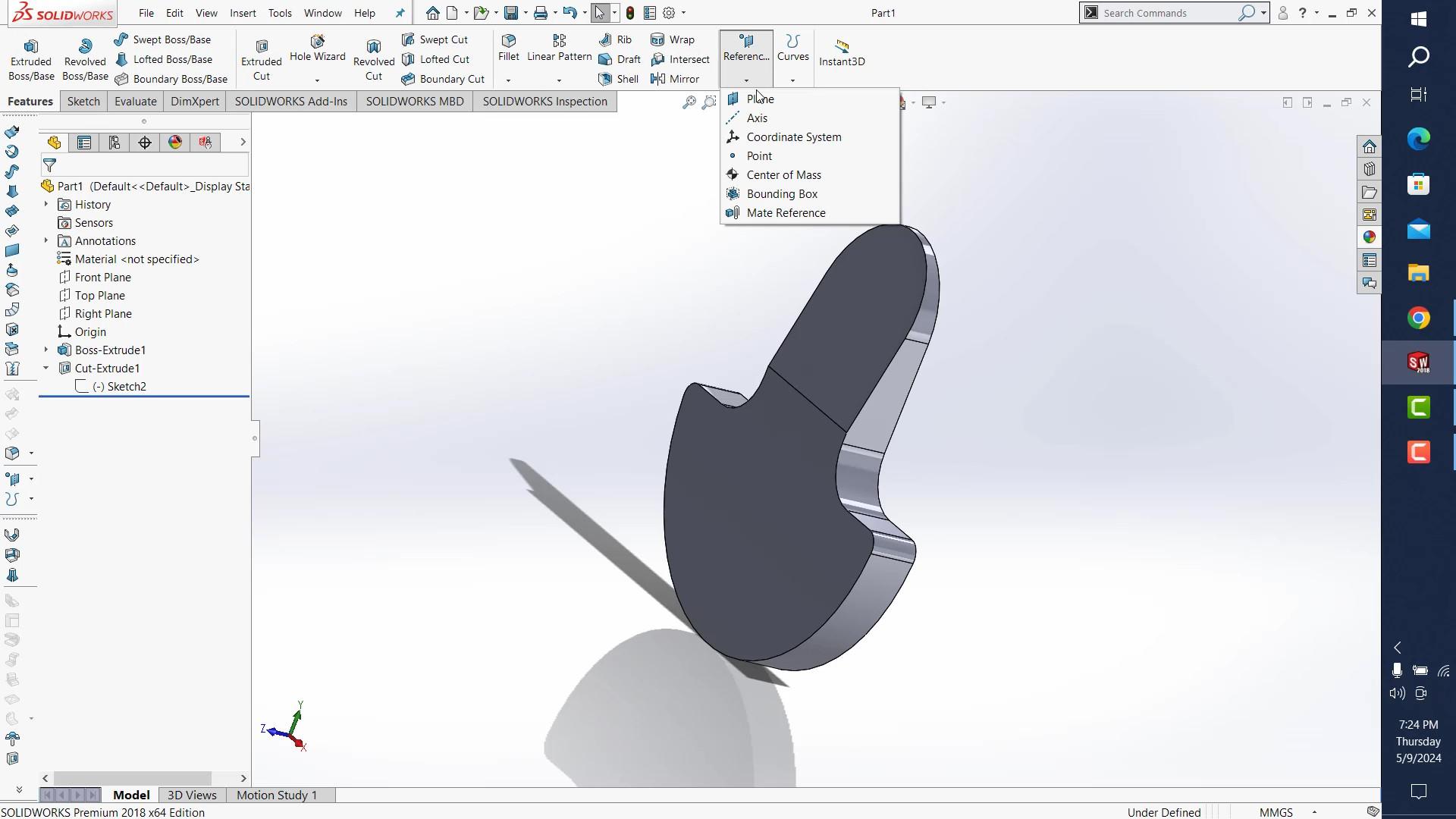Click the MMGS unit system button

pos(1276,812)
